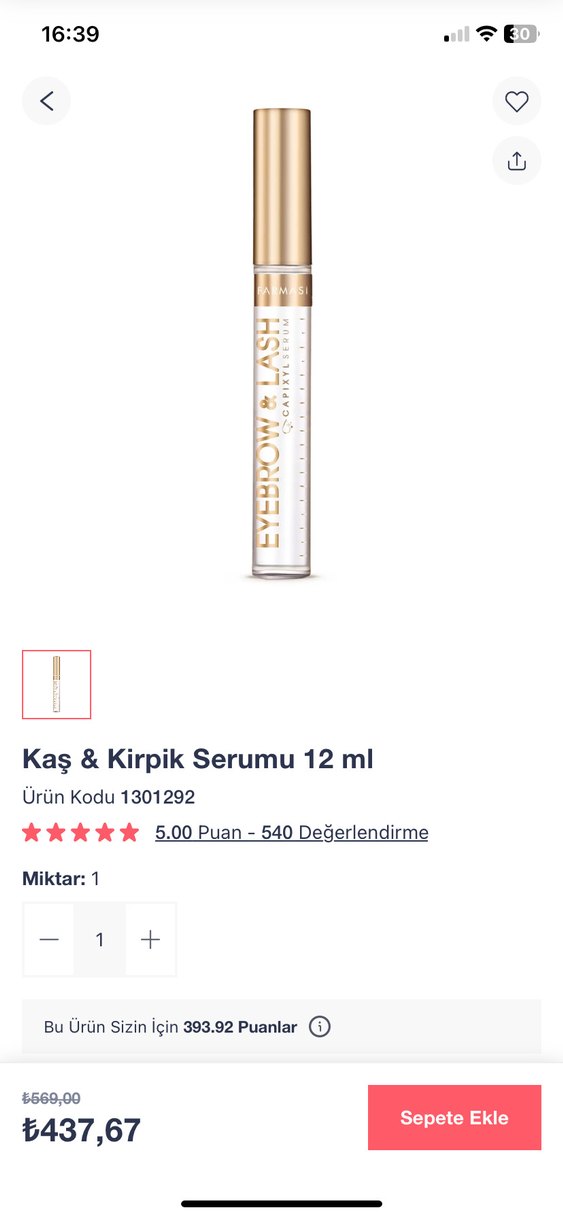Tap the back arrow icon
Viewport: 563px width, 1218px height.
click(x=46, y=101)
